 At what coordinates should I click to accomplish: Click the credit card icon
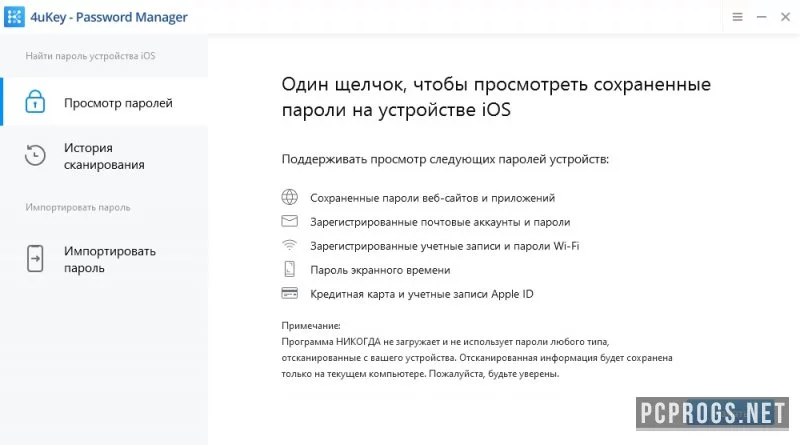(289, 293)
